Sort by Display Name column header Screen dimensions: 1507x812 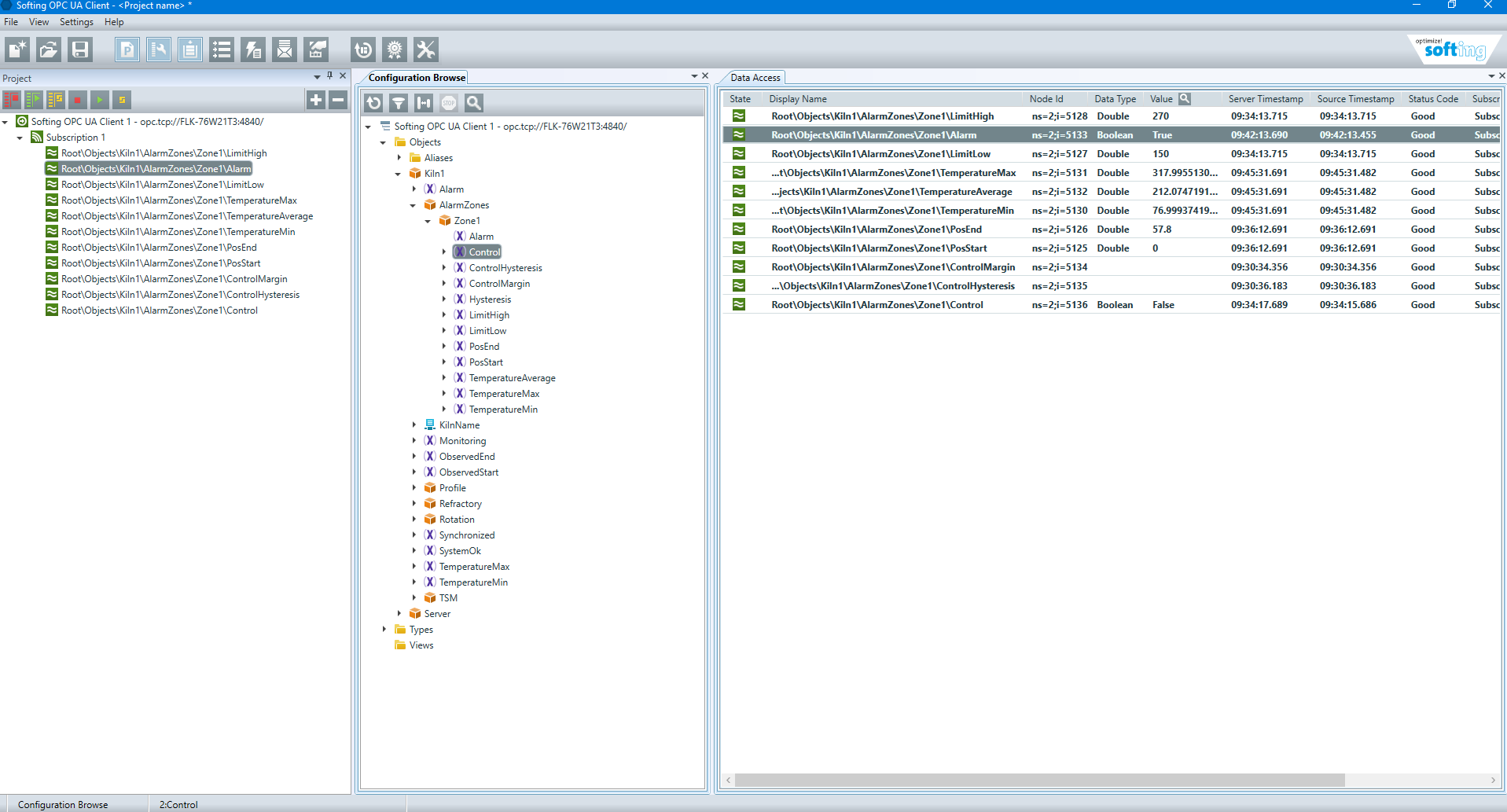(798, 99)
